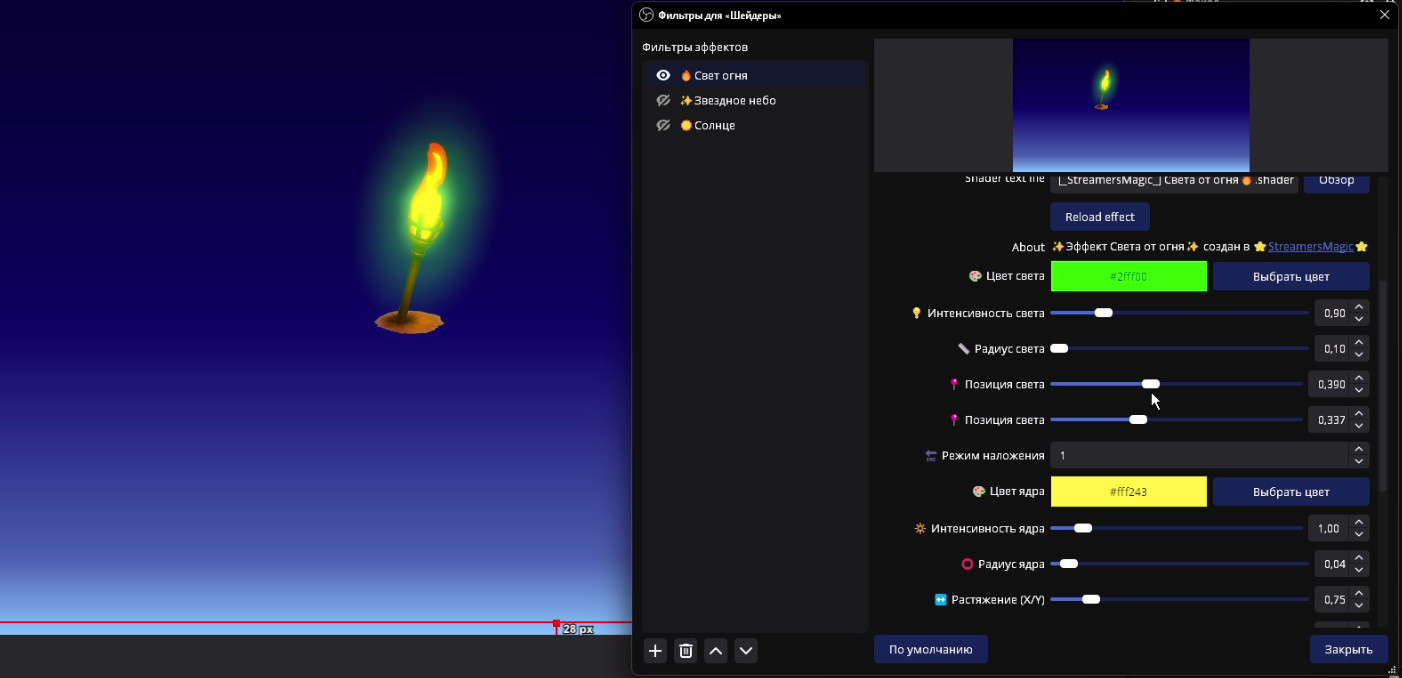
Task: Click the add filter plus icon
Action: (x=655, y=651)
